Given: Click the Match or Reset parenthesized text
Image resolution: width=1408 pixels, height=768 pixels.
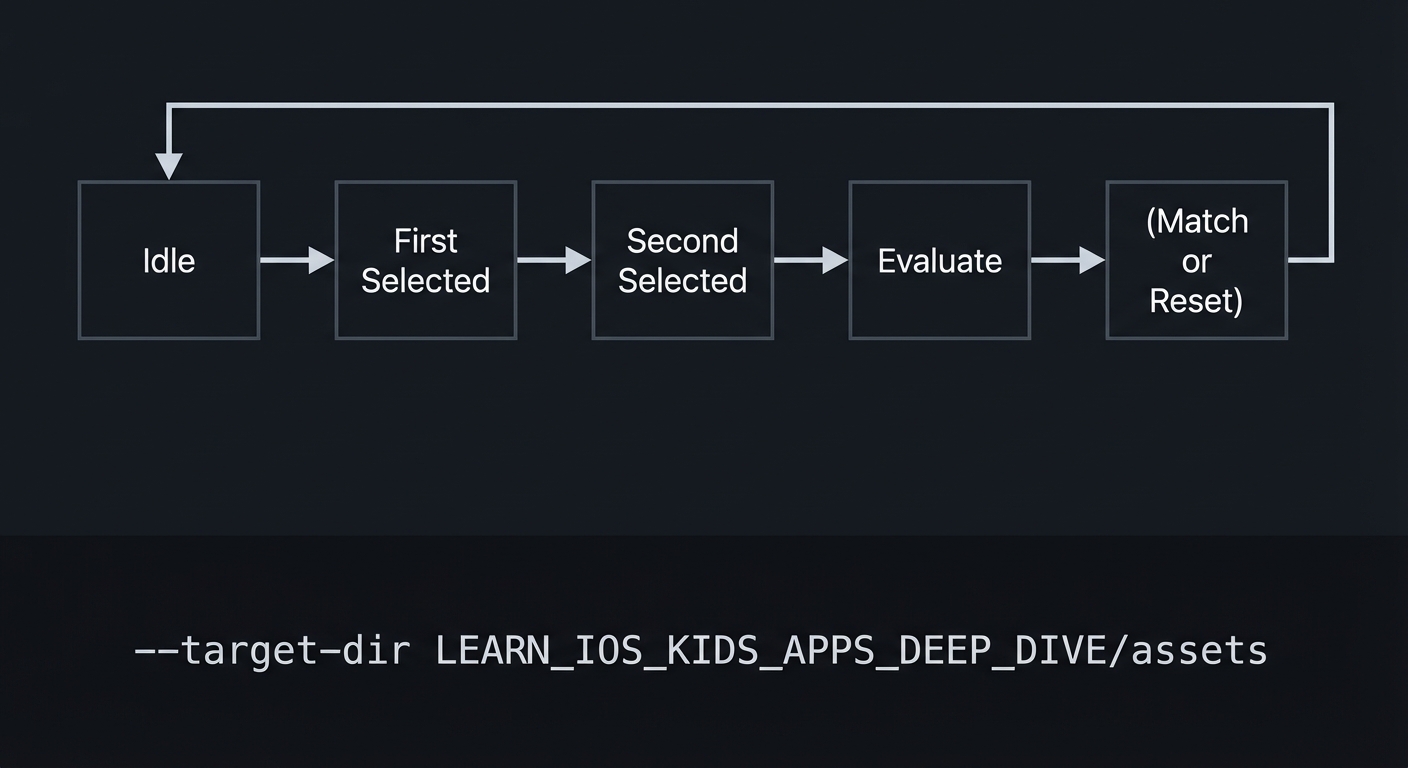Looking at the screenshot, I should click(x=1196, y=260).
